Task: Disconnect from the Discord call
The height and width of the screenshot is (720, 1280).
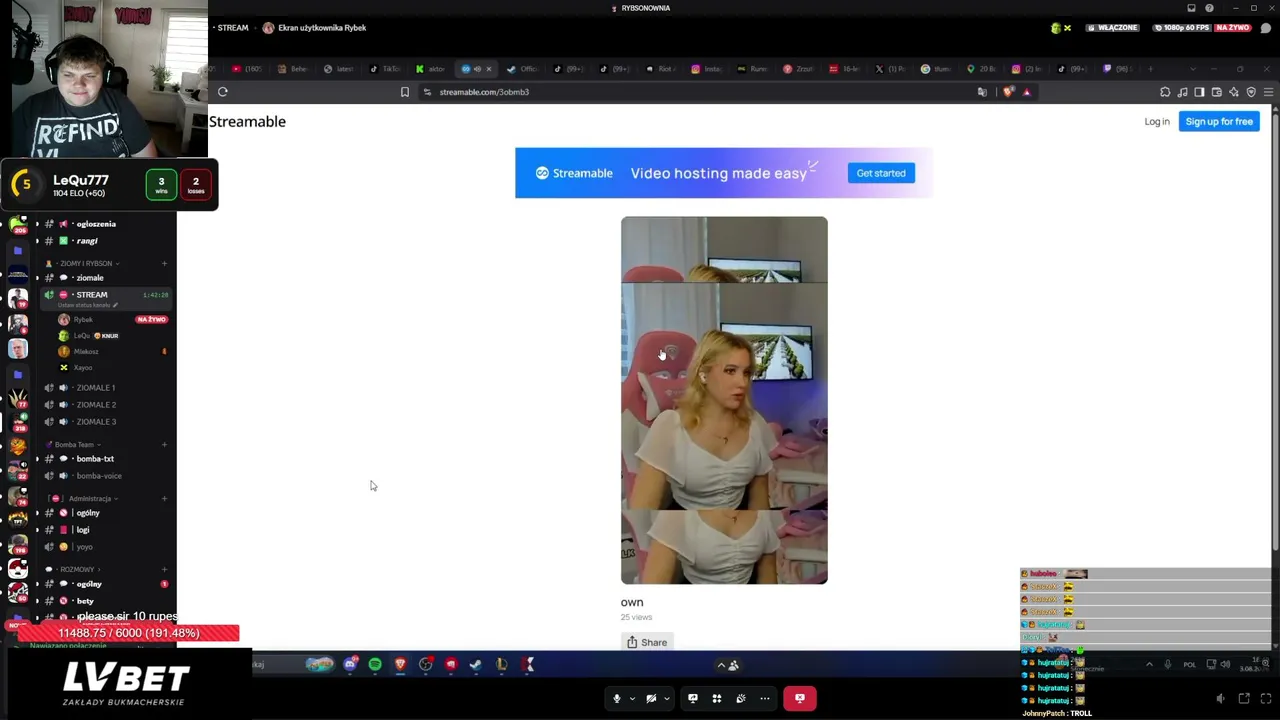Action: 800,698
